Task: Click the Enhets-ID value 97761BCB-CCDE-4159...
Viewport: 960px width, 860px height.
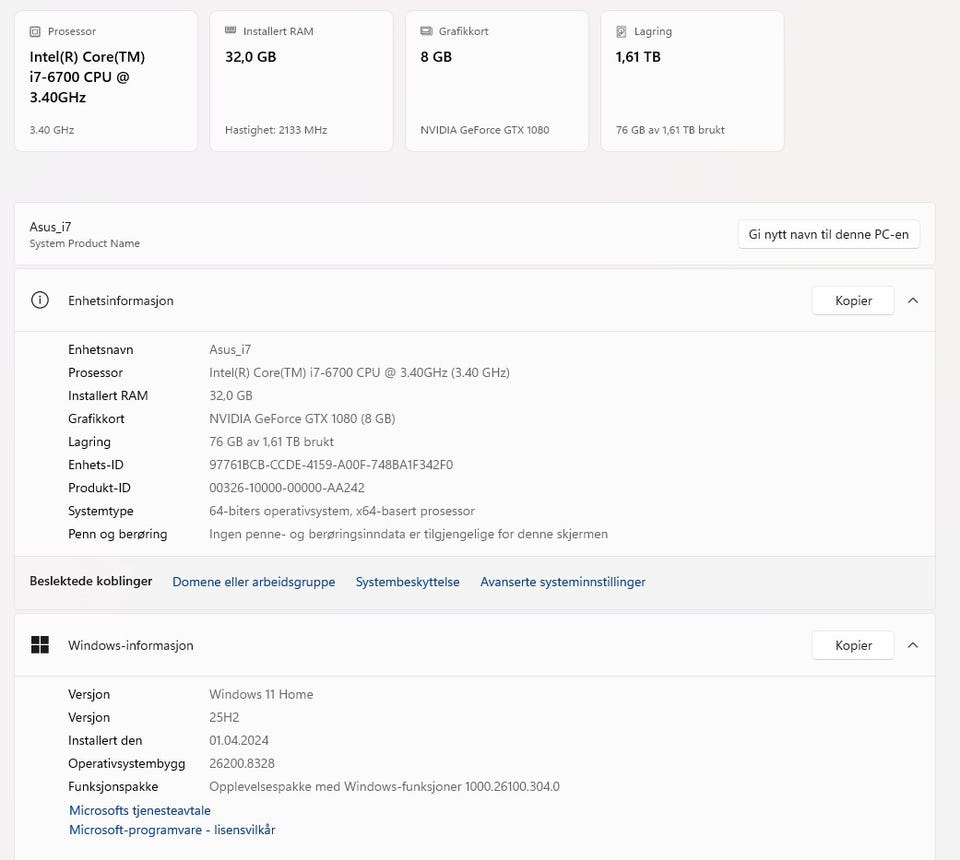Action: [331, 465]
